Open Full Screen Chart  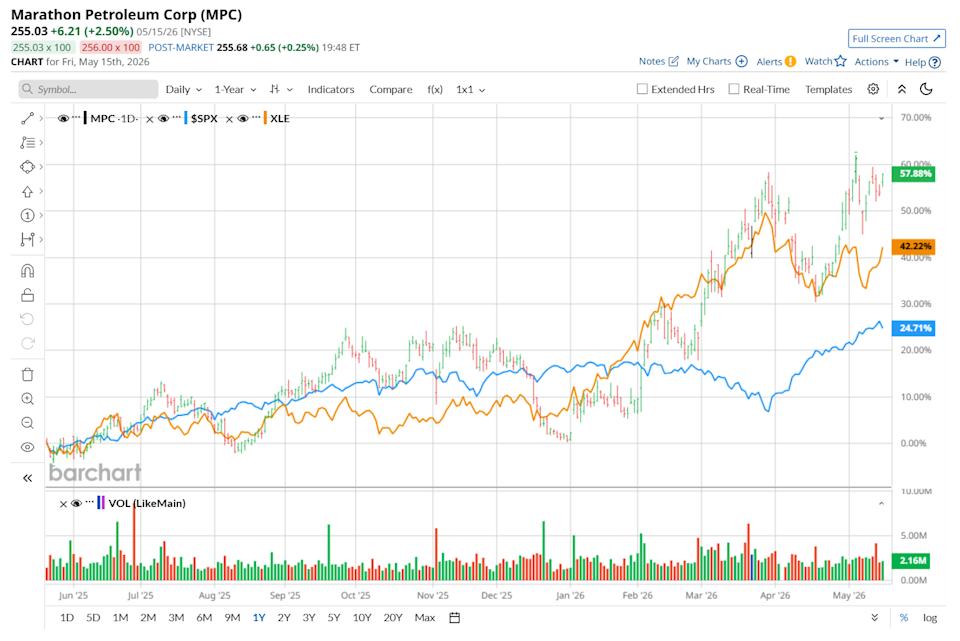[x=896, y=39]
